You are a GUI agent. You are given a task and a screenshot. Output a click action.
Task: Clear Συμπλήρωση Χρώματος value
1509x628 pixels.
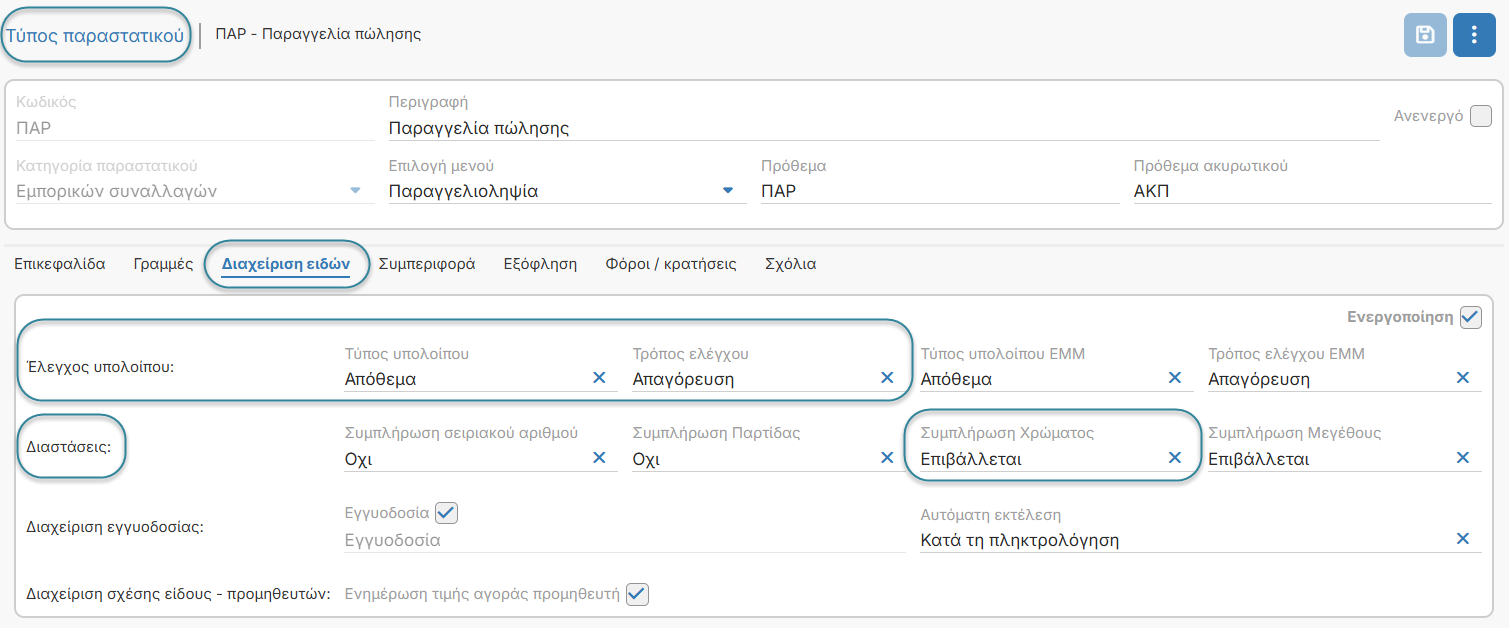pos(1175,458)
